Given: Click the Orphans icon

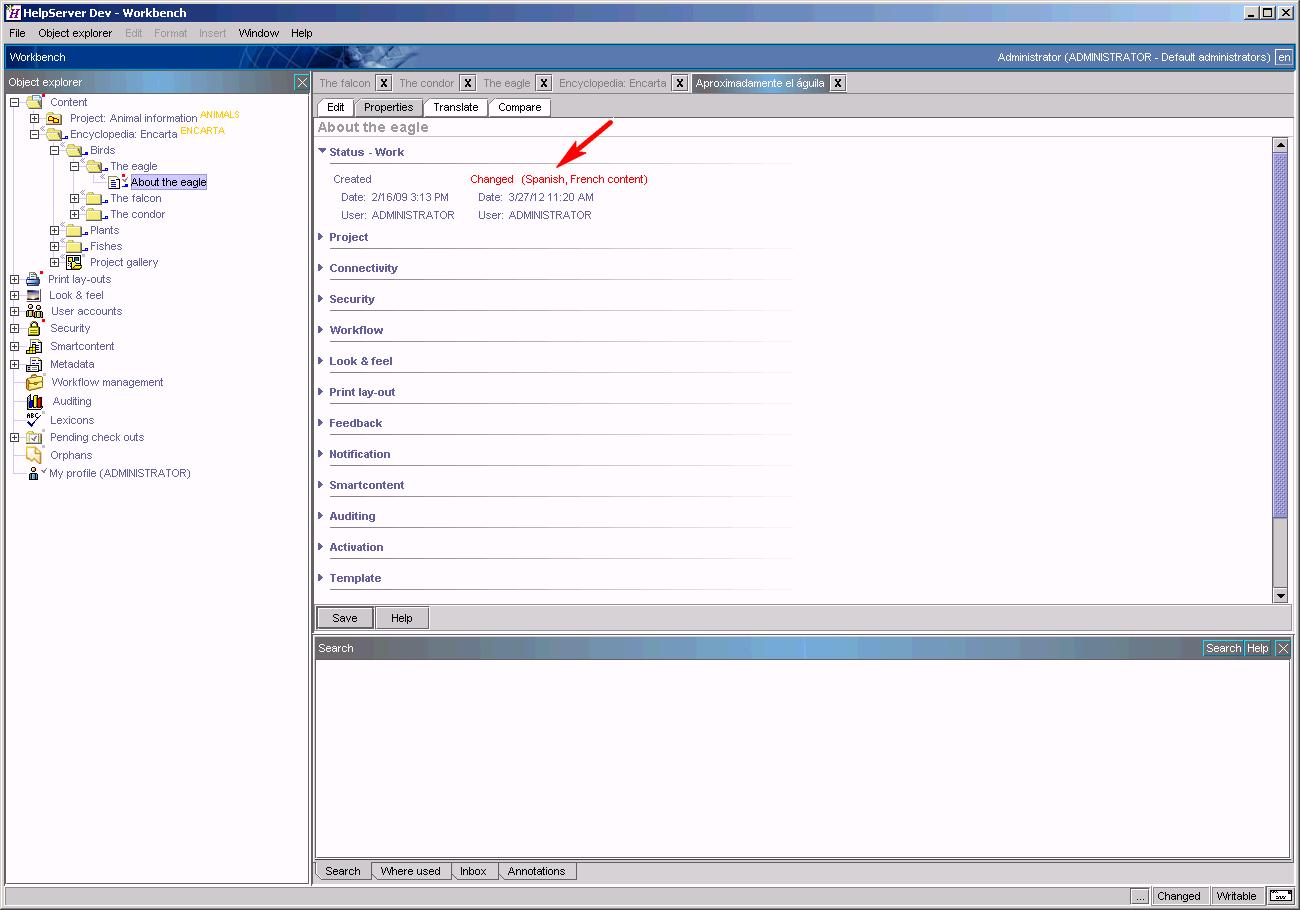Looking at the screenshot, I should (x=34, y=455).
